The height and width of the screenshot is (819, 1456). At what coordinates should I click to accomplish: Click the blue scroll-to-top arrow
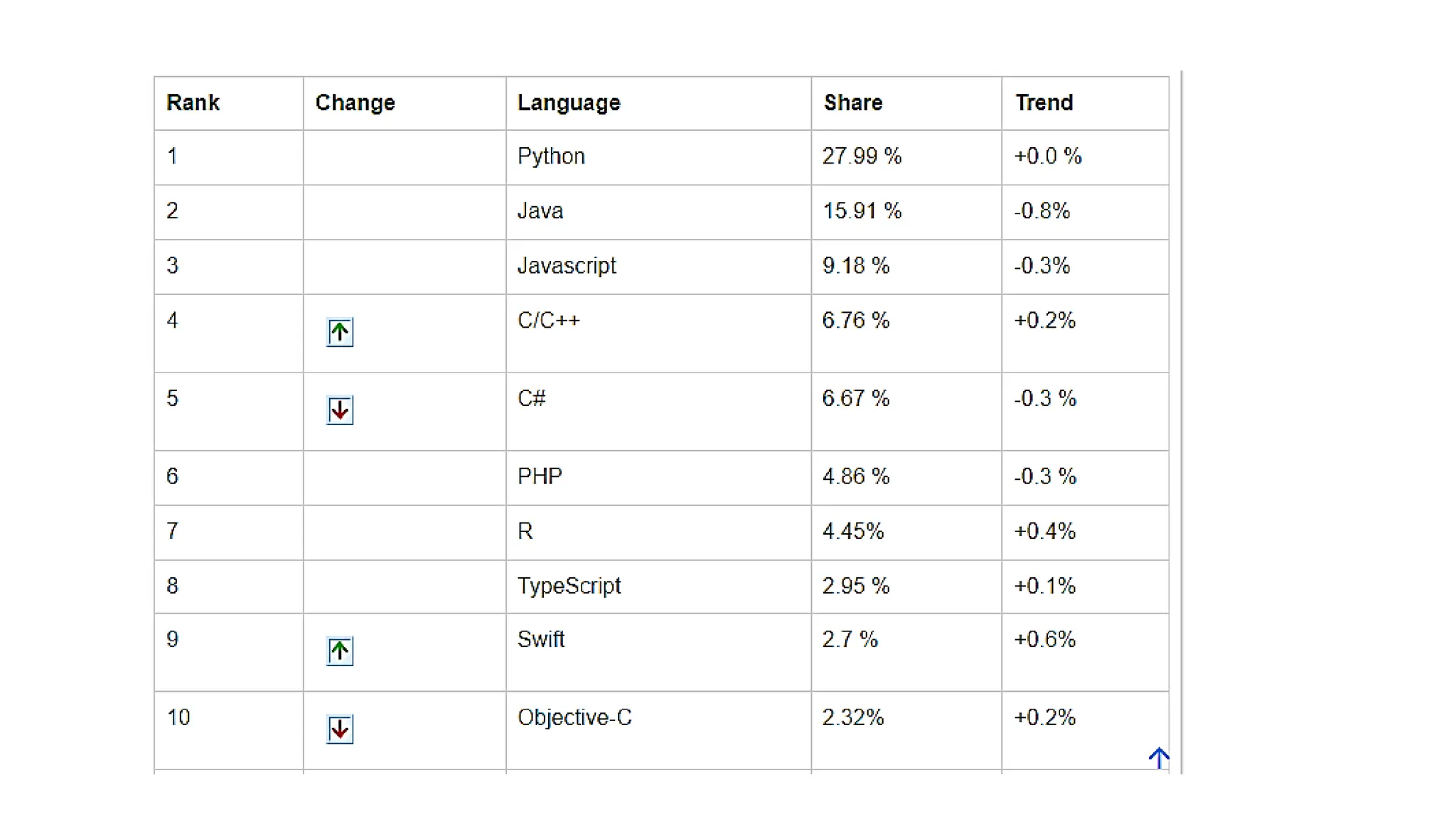click(1159, 758)
